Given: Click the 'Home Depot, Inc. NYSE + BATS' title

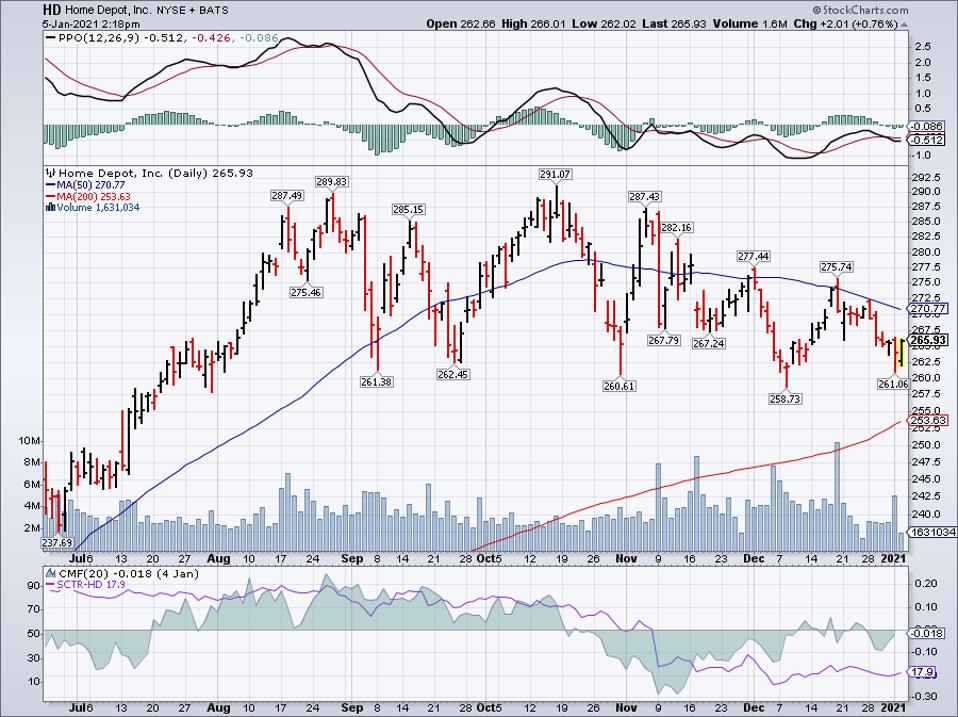Looking at the screenshot, I should [146, 10].
